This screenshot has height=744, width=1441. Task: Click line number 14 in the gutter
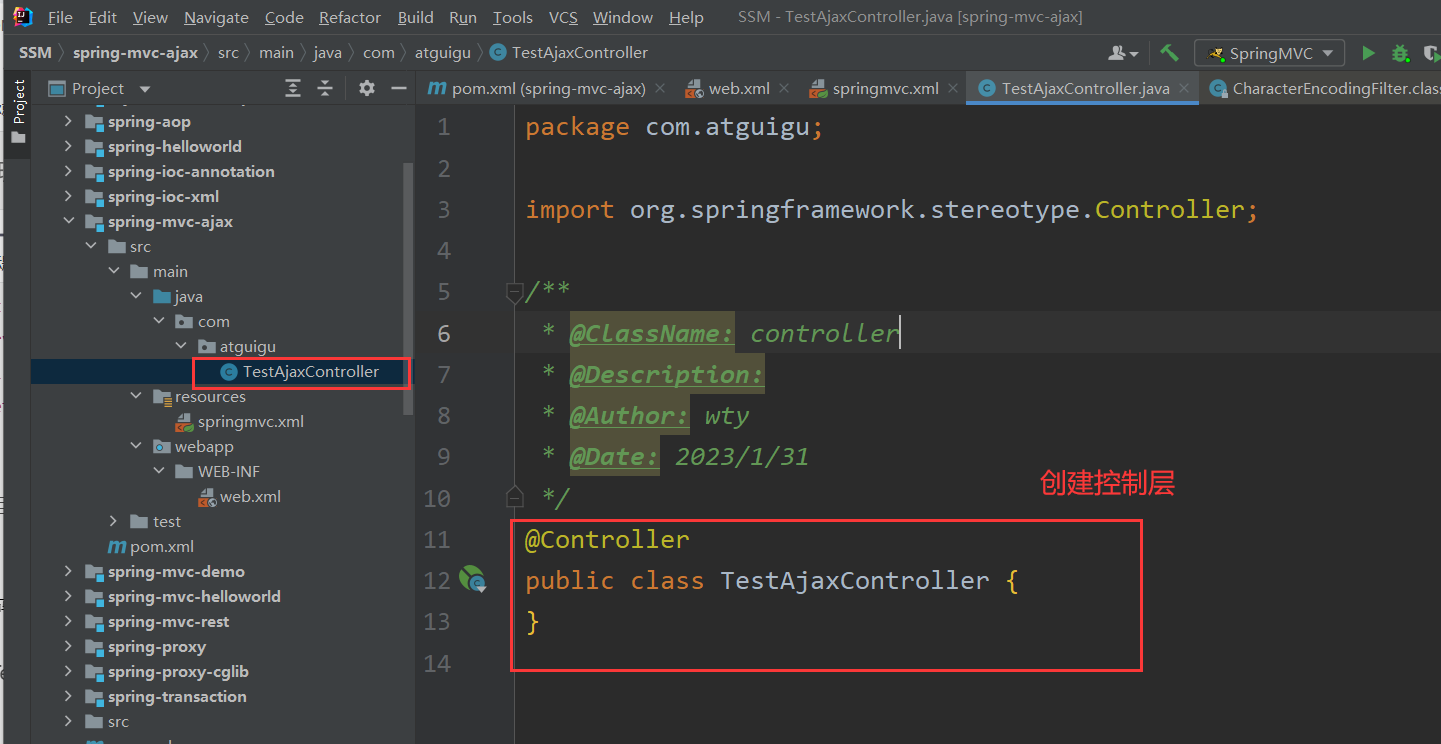436,663
